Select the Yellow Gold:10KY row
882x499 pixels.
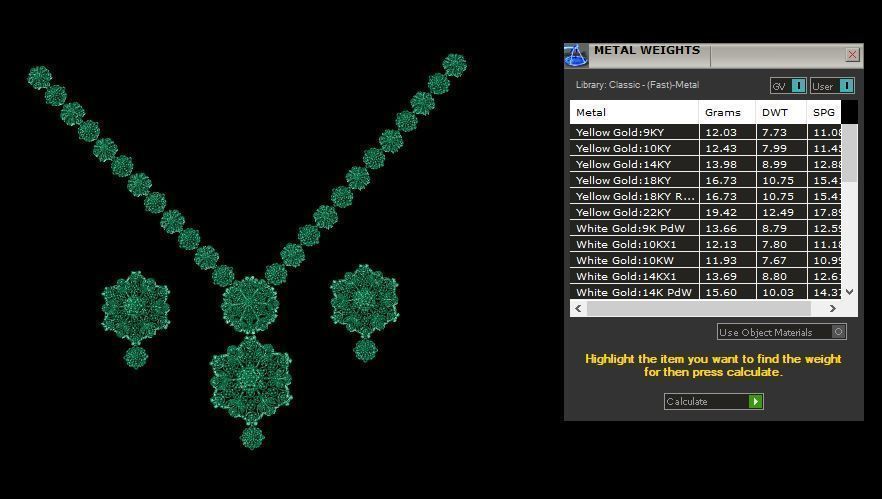coord(705,149)
